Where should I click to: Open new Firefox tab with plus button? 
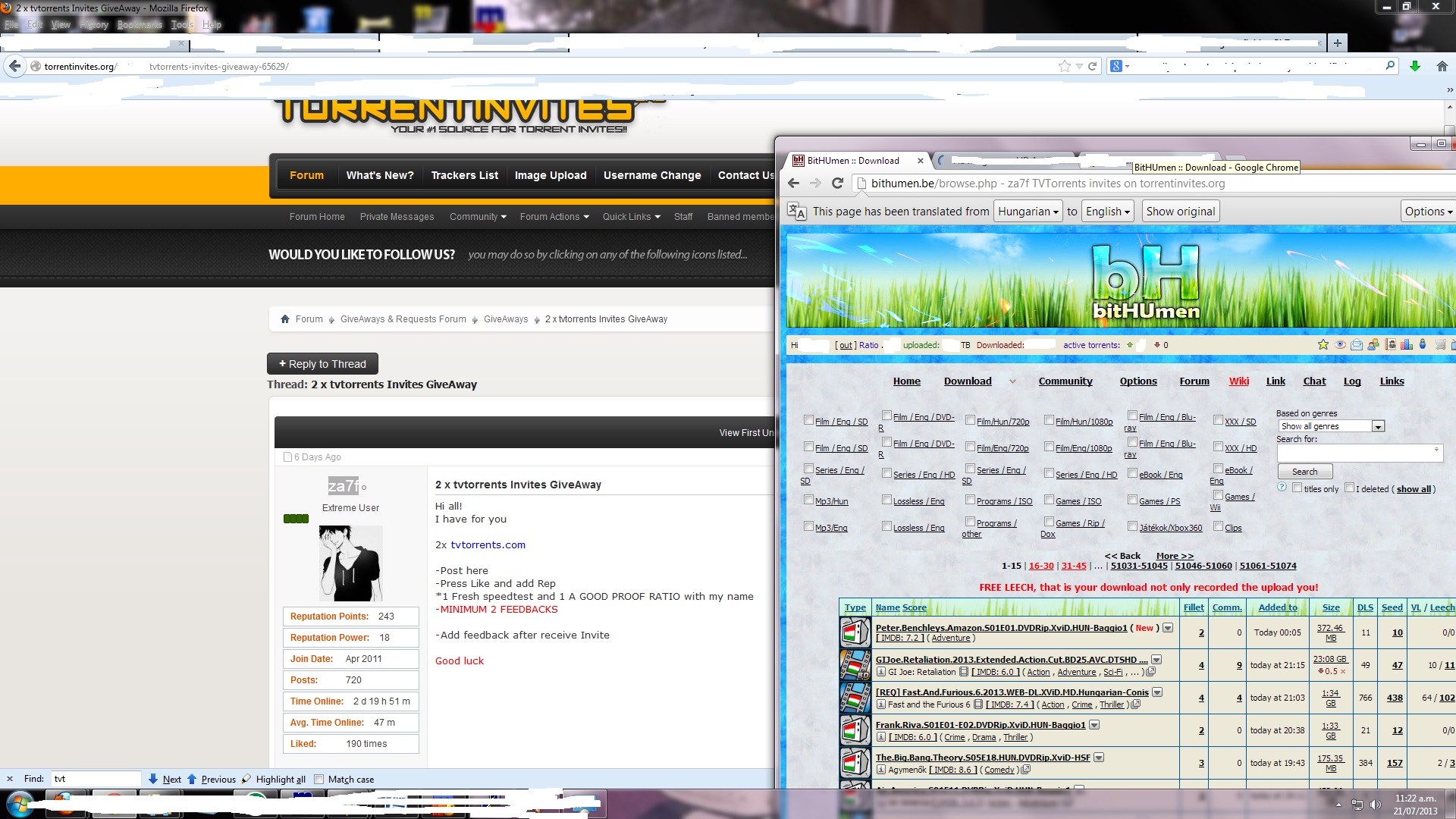coord(1338,43)
